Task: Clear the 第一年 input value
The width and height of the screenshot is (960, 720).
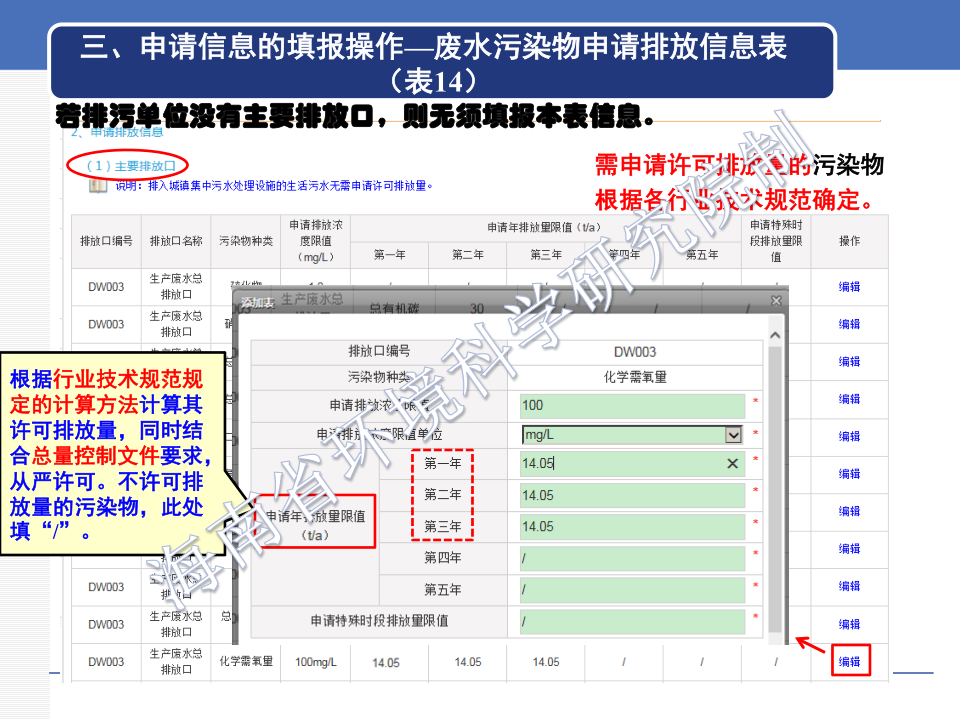Action: 732,464
